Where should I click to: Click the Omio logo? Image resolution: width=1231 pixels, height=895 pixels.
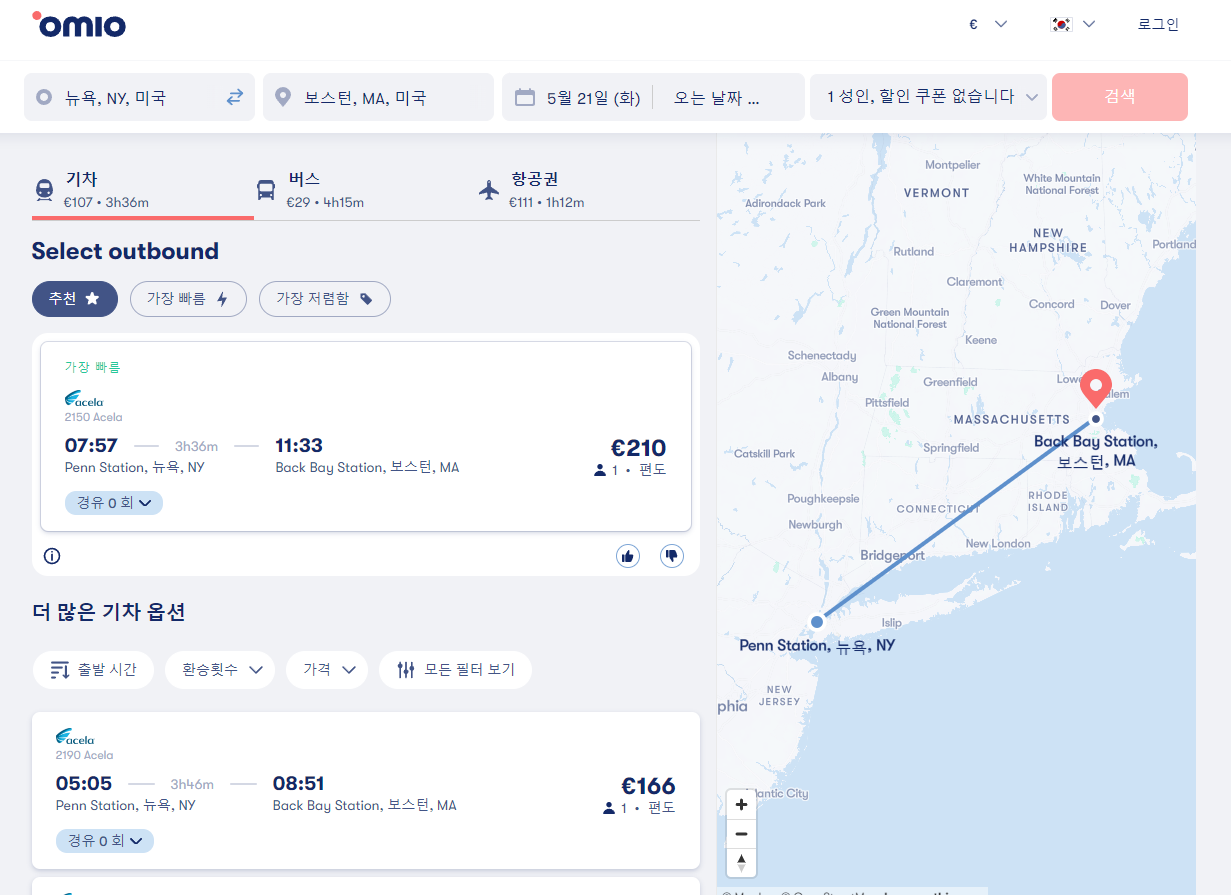pyautogui.click(x=79, y=25)
